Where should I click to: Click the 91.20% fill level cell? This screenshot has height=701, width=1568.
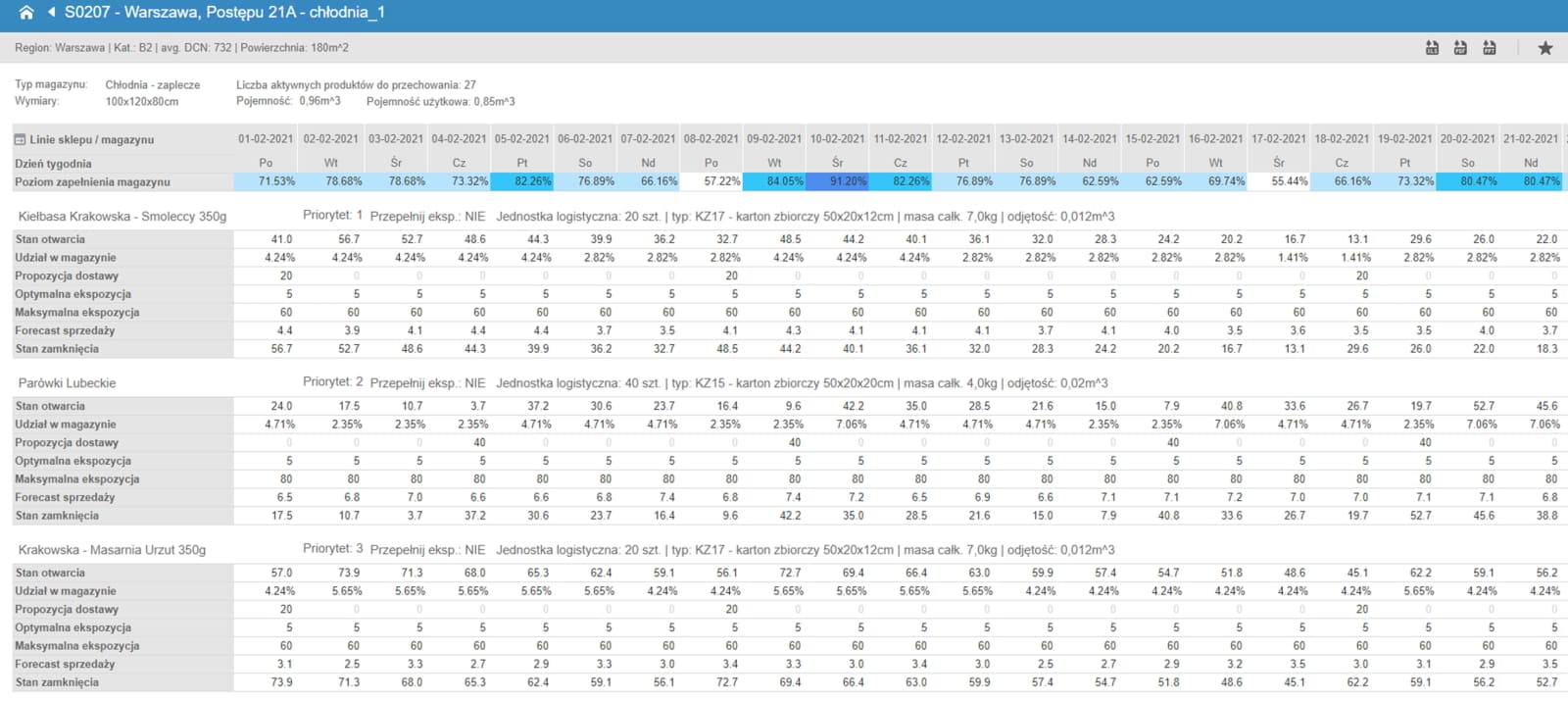point(837,181)
